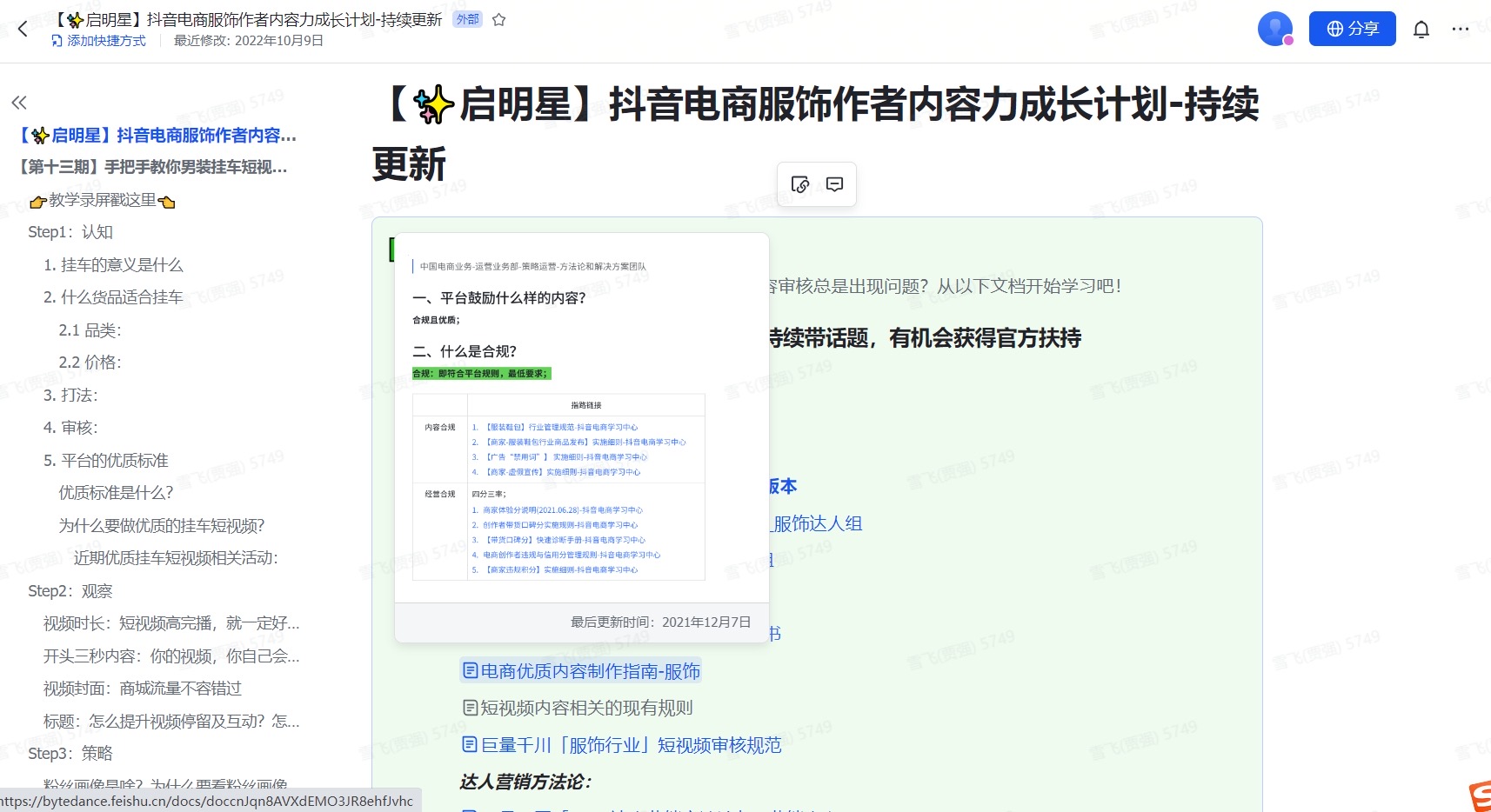Select outline item 2. 什么货品适合挂车

113,297
